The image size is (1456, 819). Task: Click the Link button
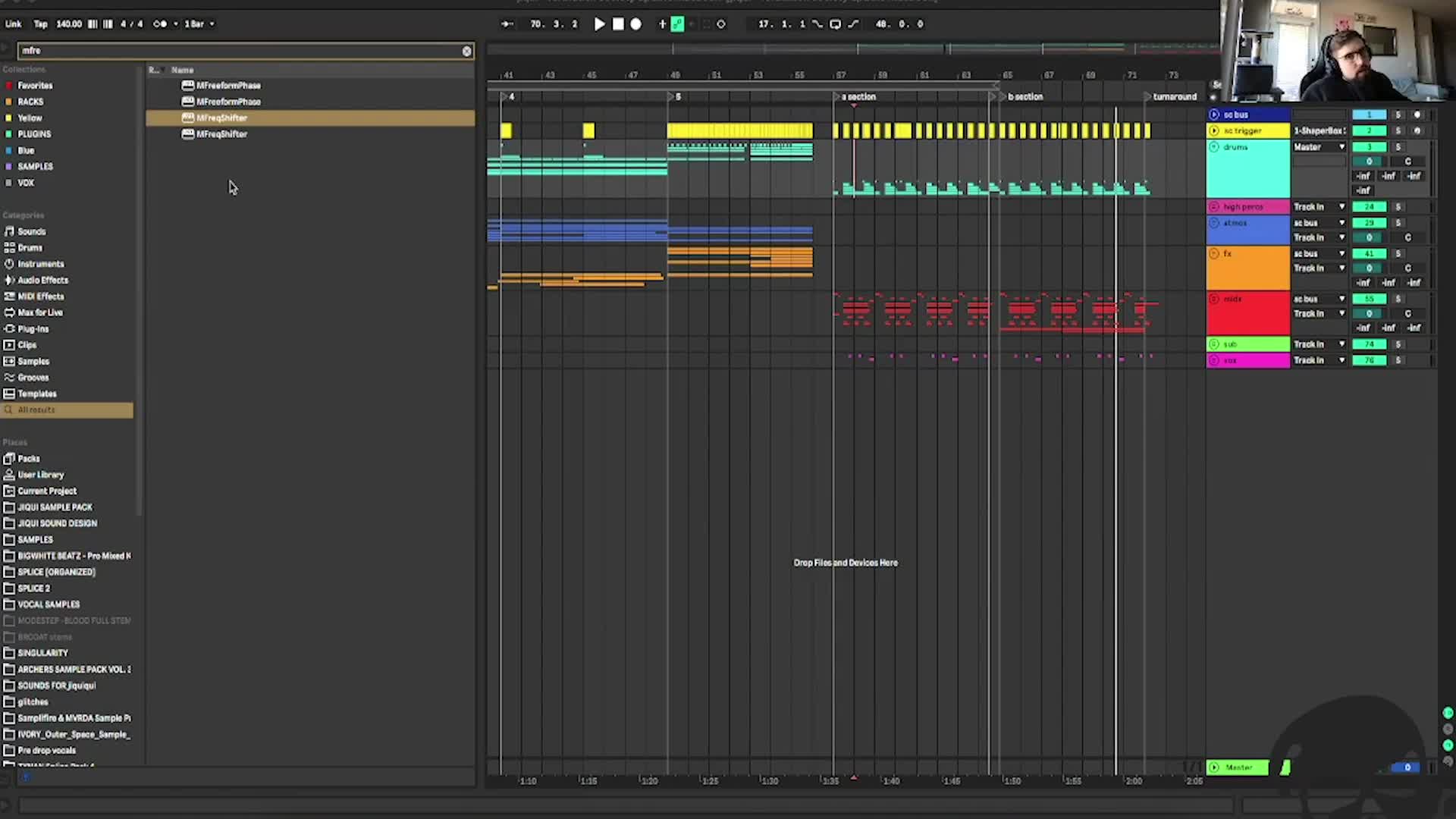pyautogui.click(x=14, y=24)
